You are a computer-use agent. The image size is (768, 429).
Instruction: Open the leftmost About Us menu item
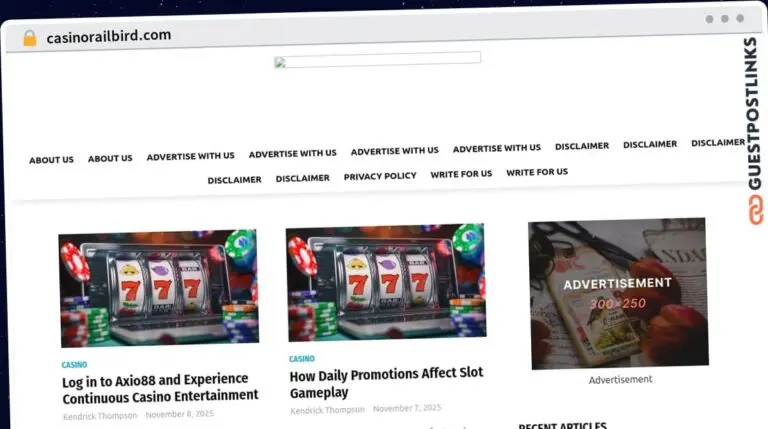tap(51, 160)
